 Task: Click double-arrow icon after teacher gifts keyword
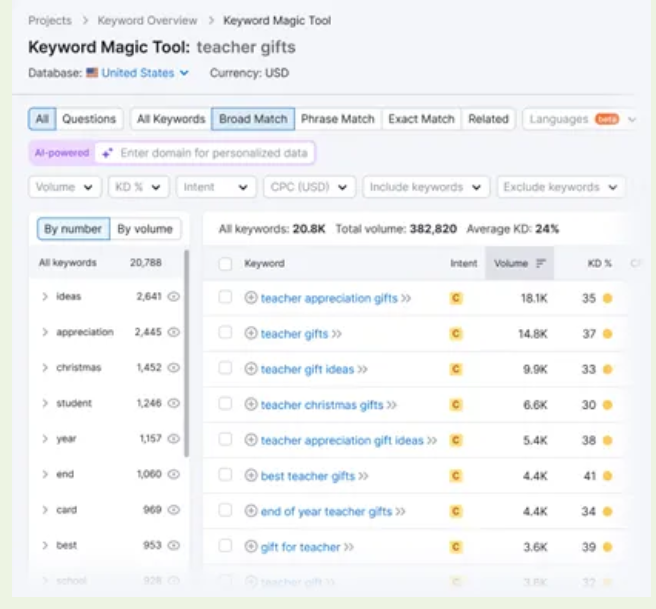tap(337, 334)
